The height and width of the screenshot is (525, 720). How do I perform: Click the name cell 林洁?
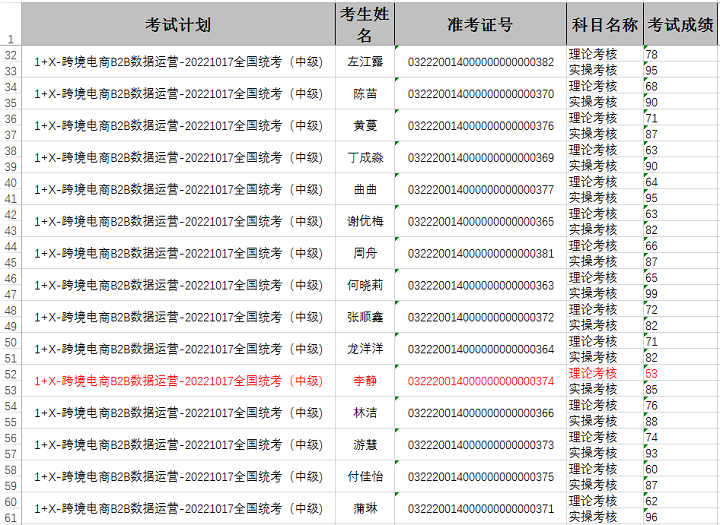click(365, 413)
